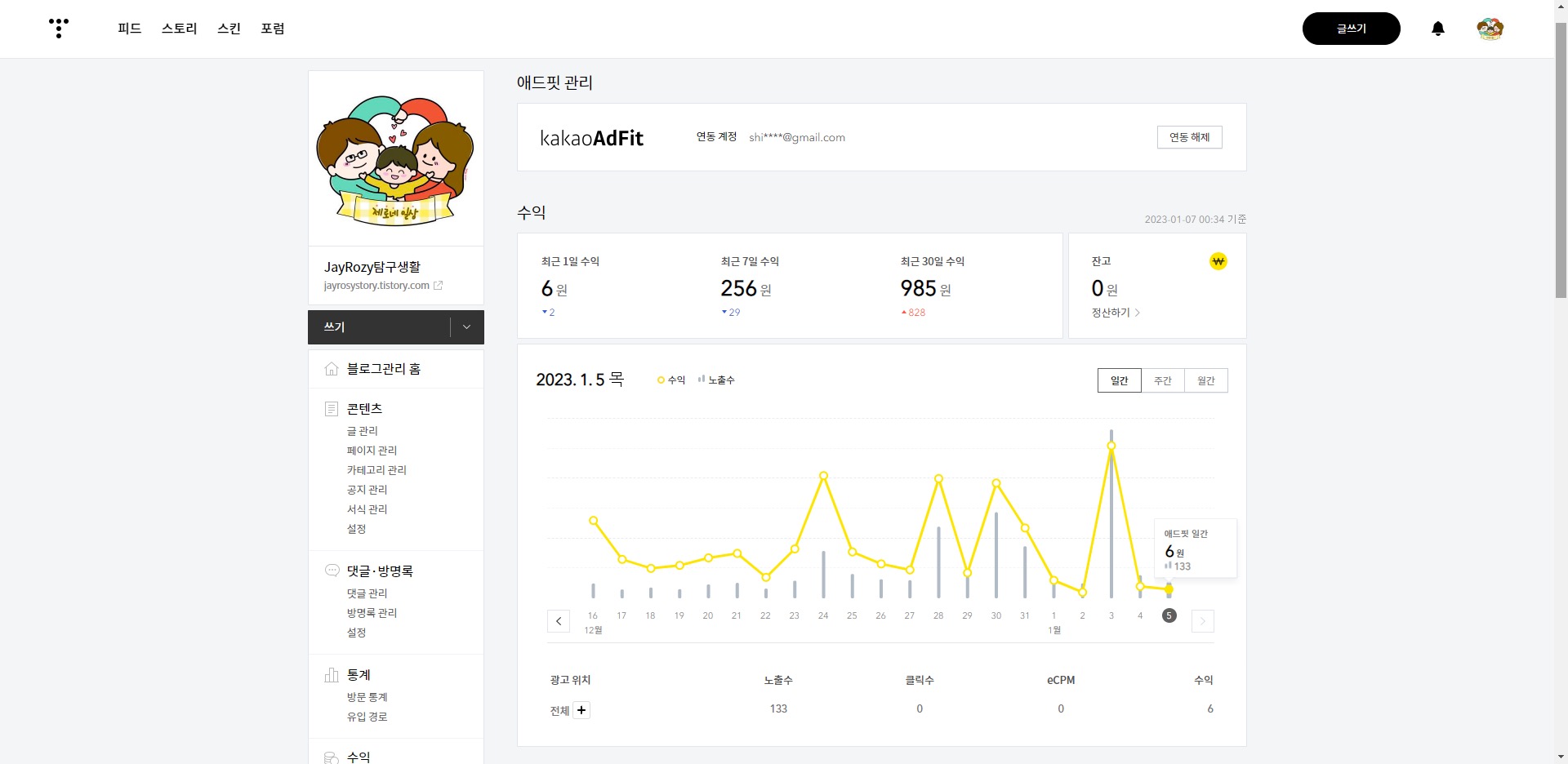Click the 최근 7일 수익 value 256

click(738, 288)
